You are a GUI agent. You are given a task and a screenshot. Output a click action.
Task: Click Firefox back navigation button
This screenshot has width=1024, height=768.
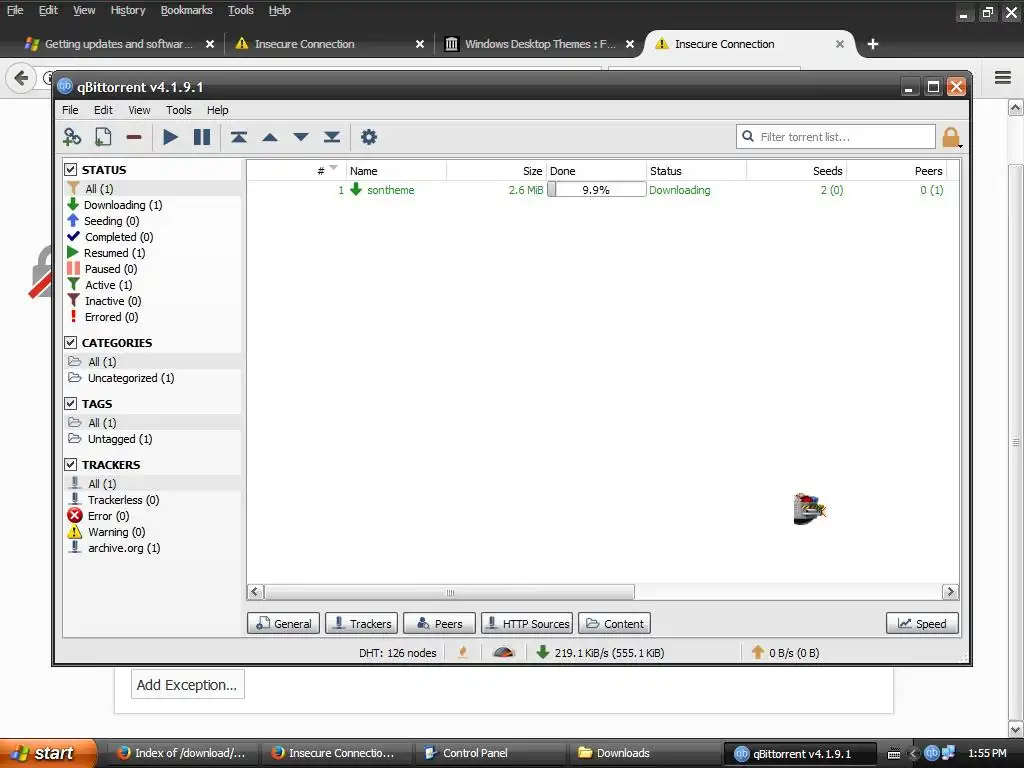pyautogui.click(x=21, y=78)
